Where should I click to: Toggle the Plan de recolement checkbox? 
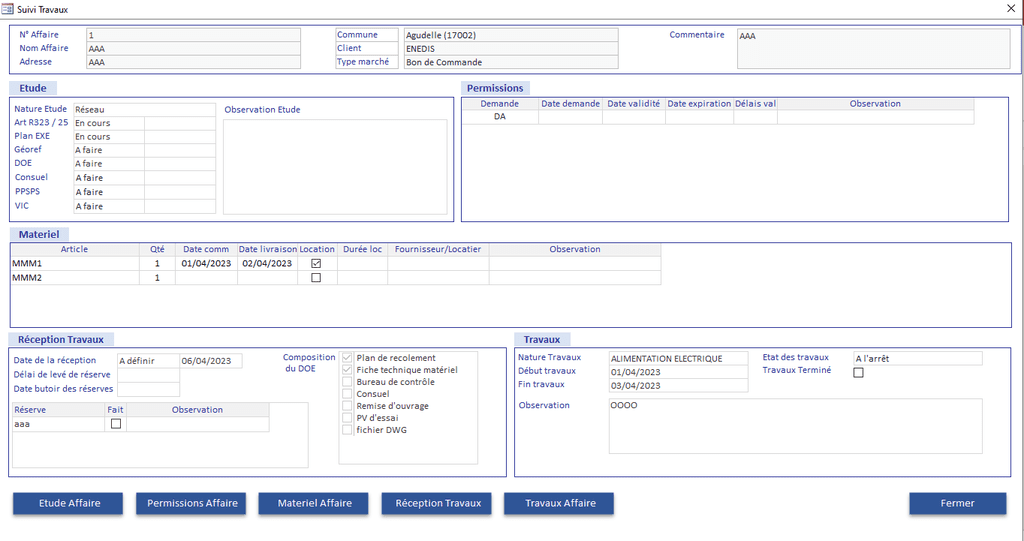click(x=348, y=358)
